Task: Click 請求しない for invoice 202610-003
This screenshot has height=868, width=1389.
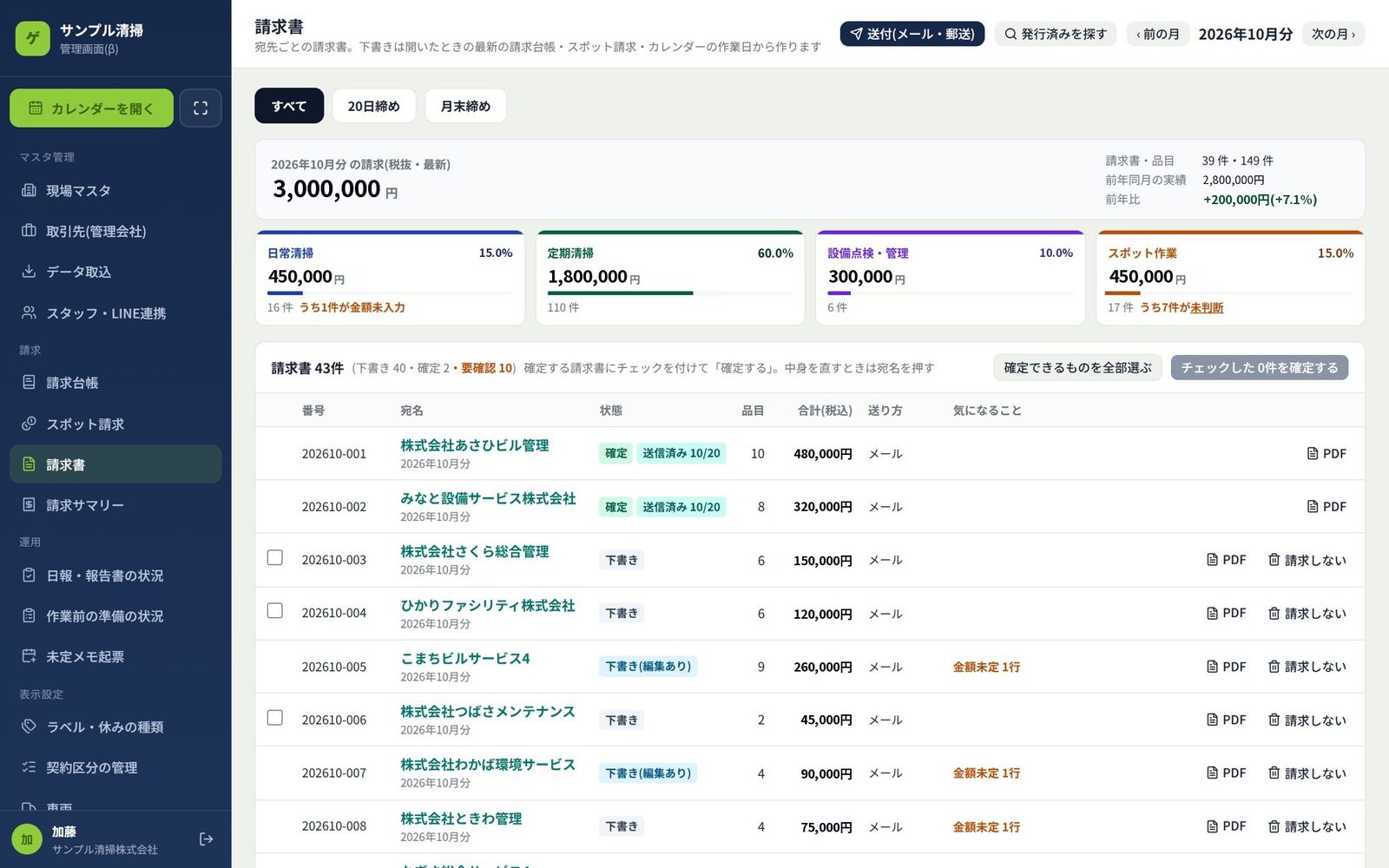Action: tap(1307, 560)
